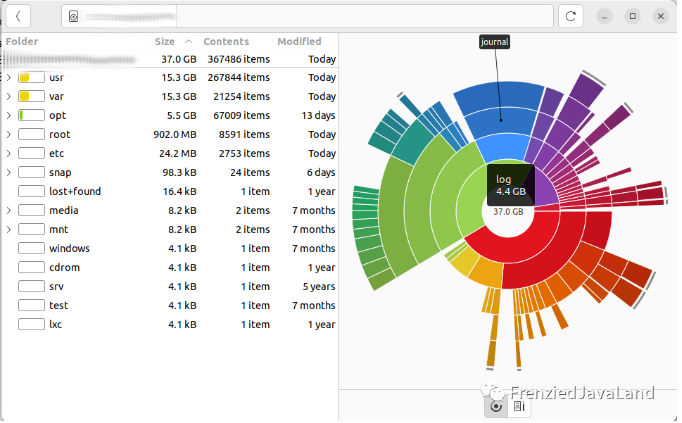Select the lxc folder row

(x=170, y=325)
